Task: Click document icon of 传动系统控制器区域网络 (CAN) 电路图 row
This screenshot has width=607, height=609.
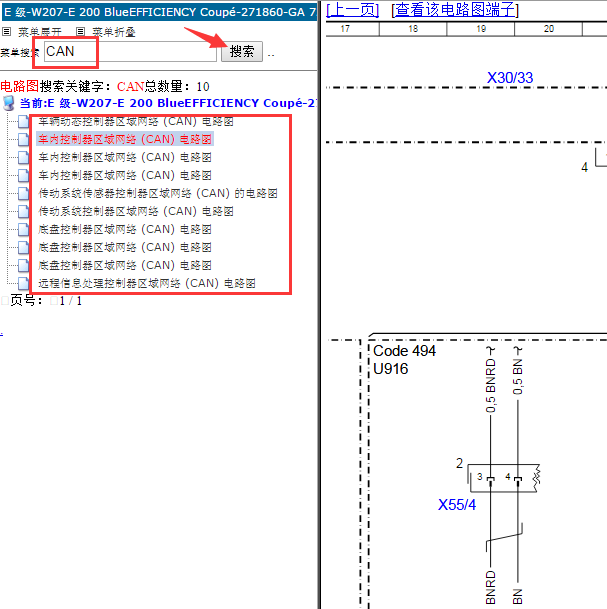Action: tap(24, 211)
